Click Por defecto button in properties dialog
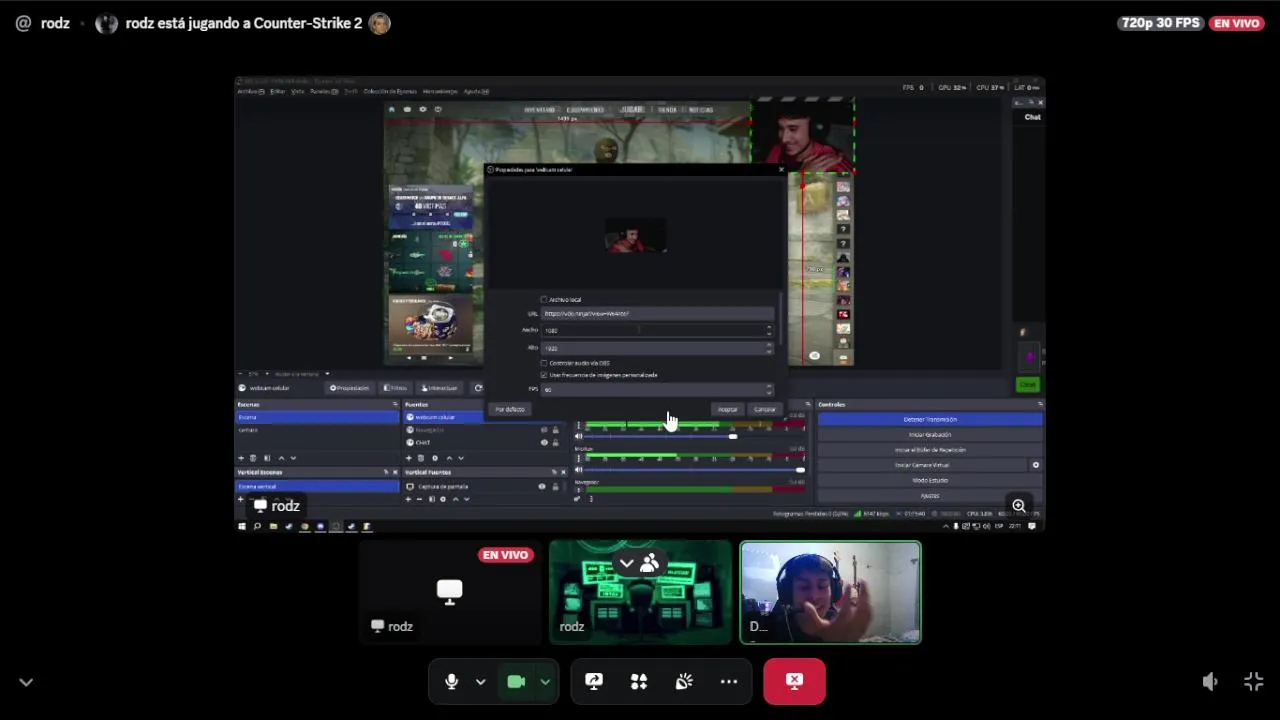Screen dimensions: 1280x720 tap(510, 409)
